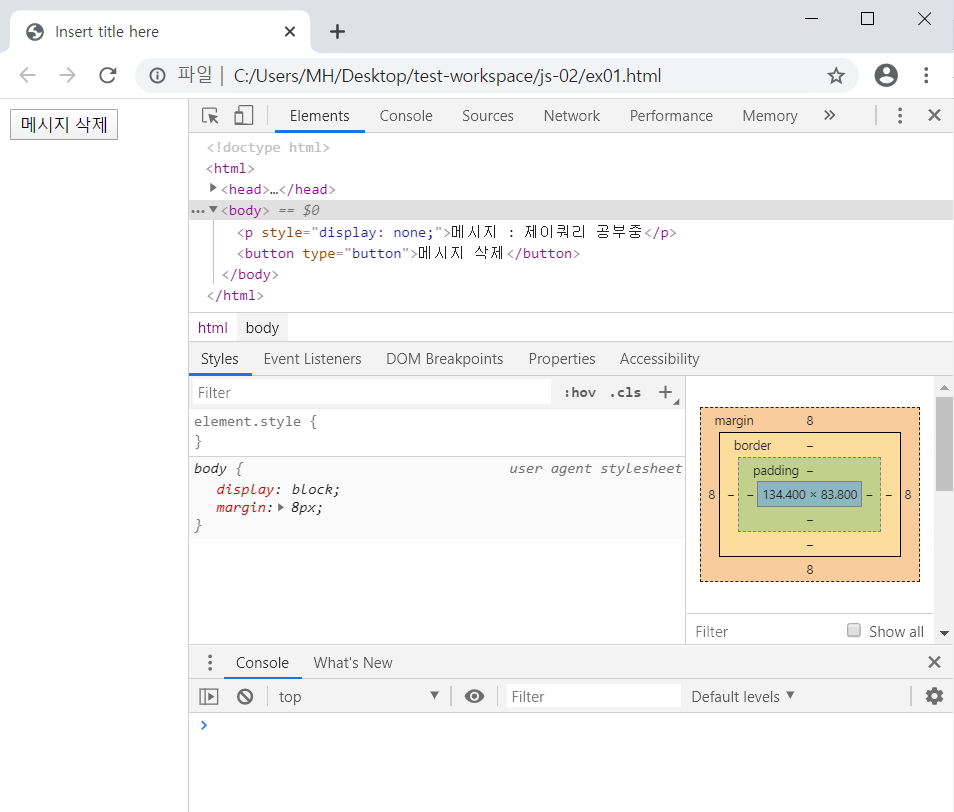Toggle .cls element classes panel
This screenshot has width=954, height=812.
pyautogui.click(x=625, y=392)
